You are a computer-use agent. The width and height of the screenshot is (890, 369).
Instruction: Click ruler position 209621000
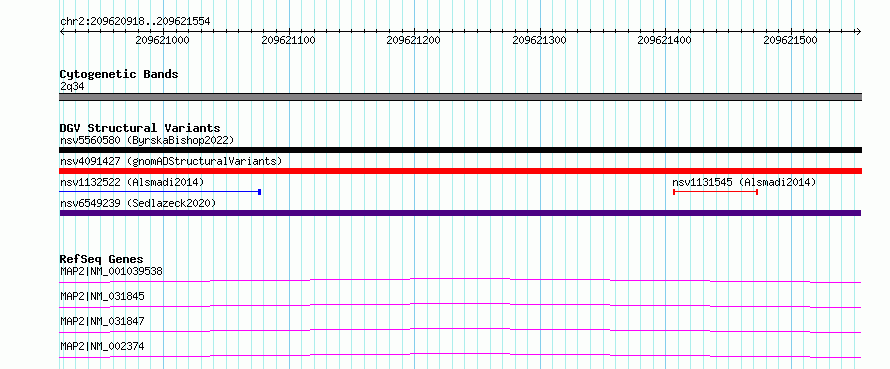[162, 40]
